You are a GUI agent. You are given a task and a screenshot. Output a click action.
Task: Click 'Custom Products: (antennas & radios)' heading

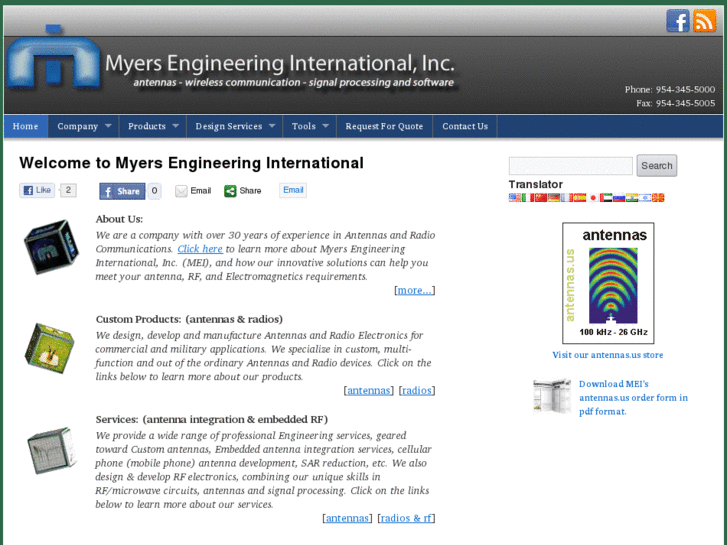[x=189, y=319]
